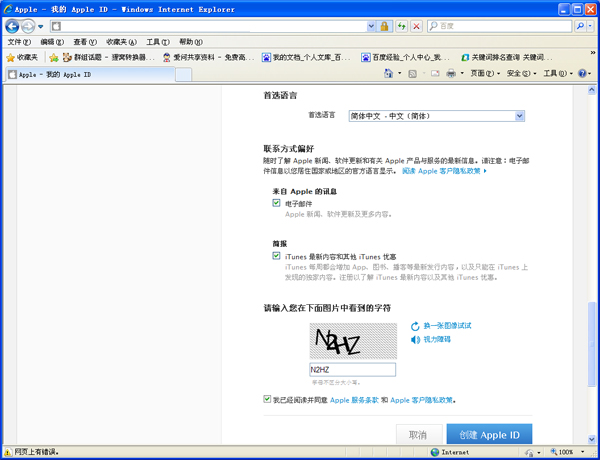Open the 编辑(E) menu
Image resolution: width=600 pixels, height=460 pixels.
point(52,42)
